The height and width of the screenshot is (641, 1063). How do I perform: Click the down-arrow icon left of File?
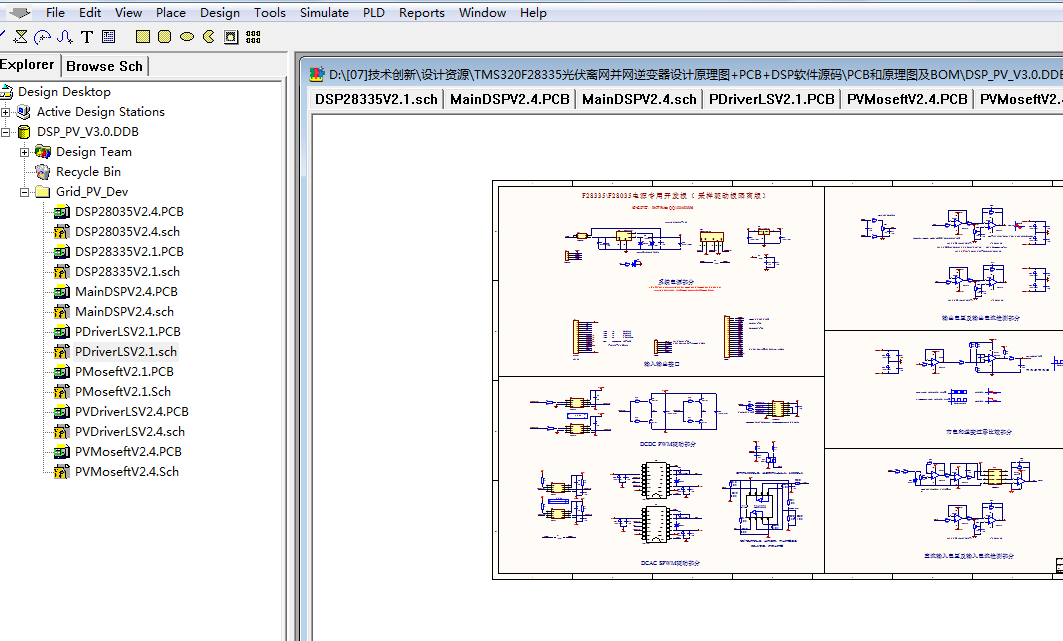19,12
